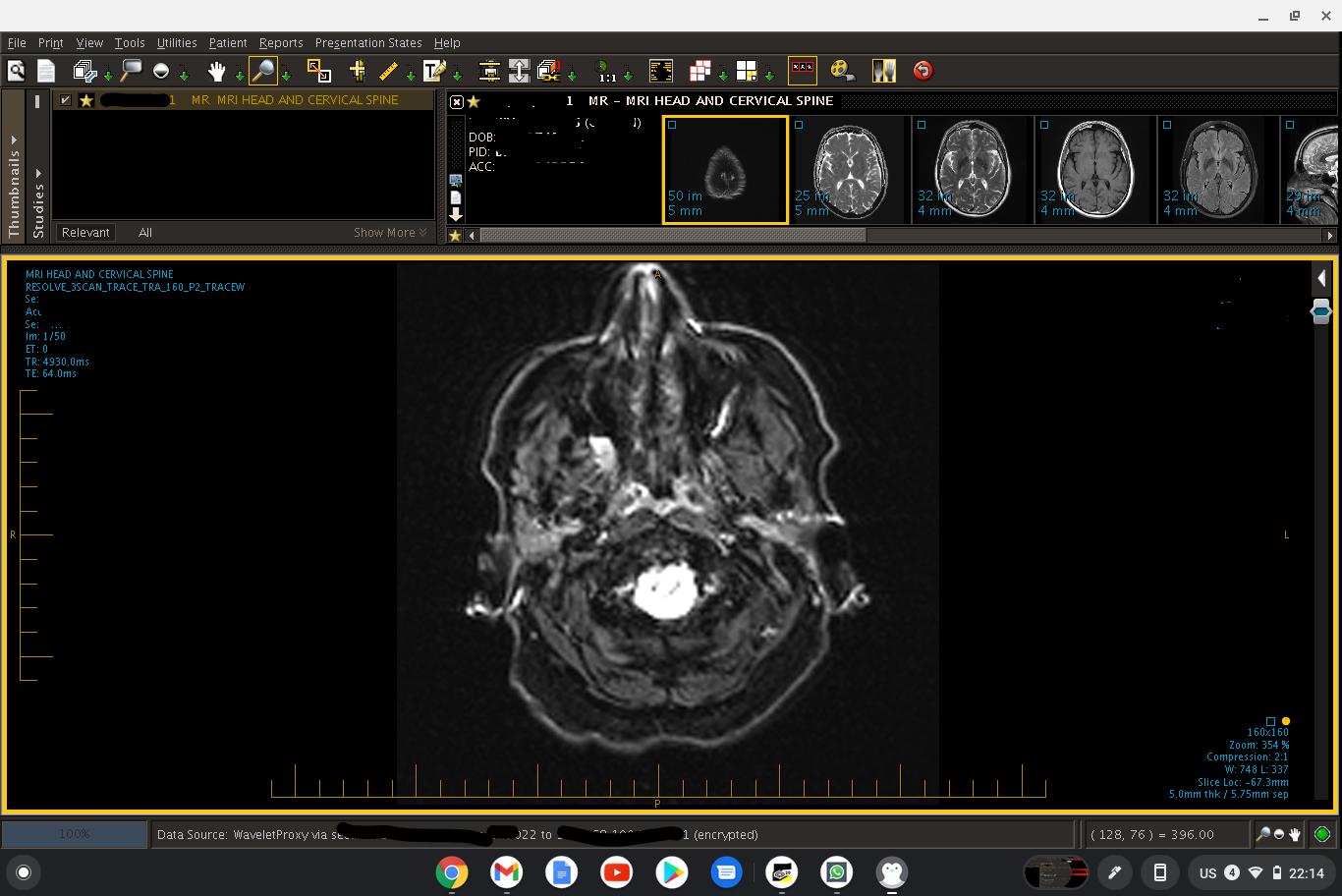Viewport: 1342px width, 896px height.
Task: Click the X-ray hands image icon
Action: coord(884,71)
